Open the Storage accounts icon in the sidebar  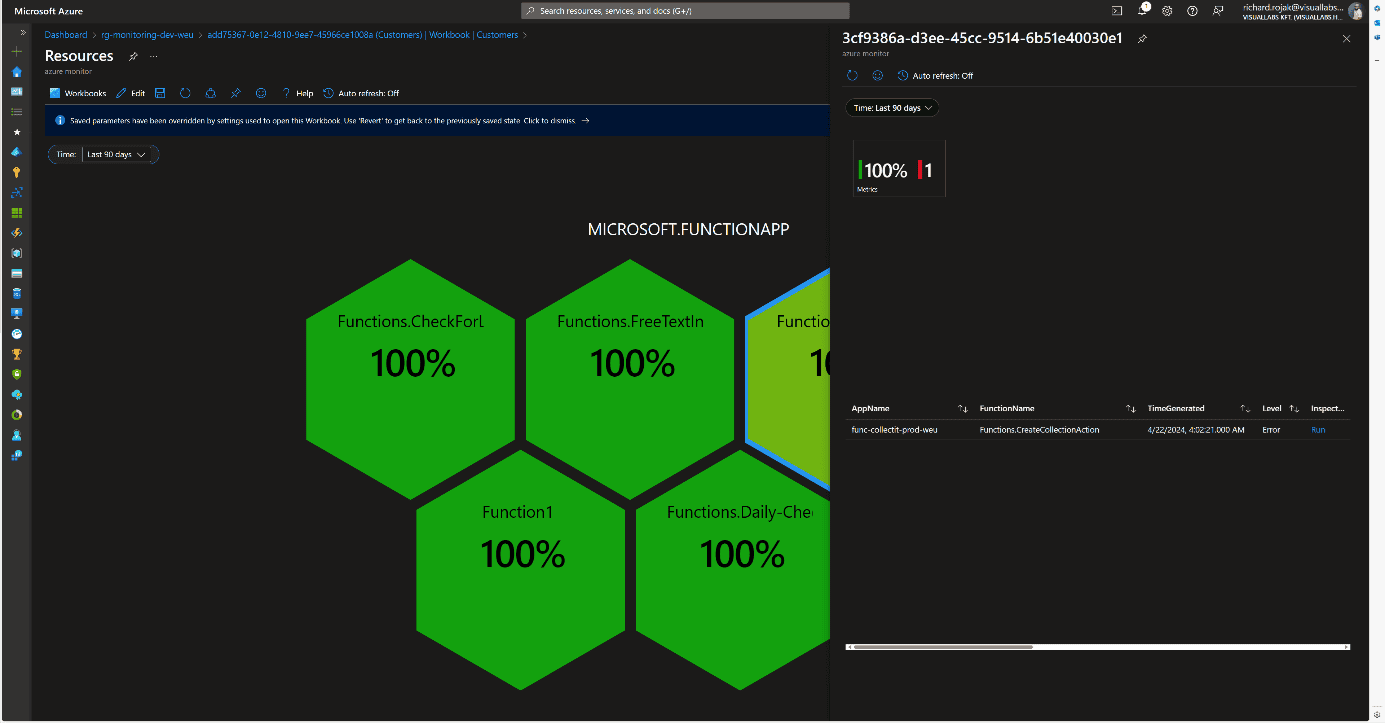pos(16,273)
